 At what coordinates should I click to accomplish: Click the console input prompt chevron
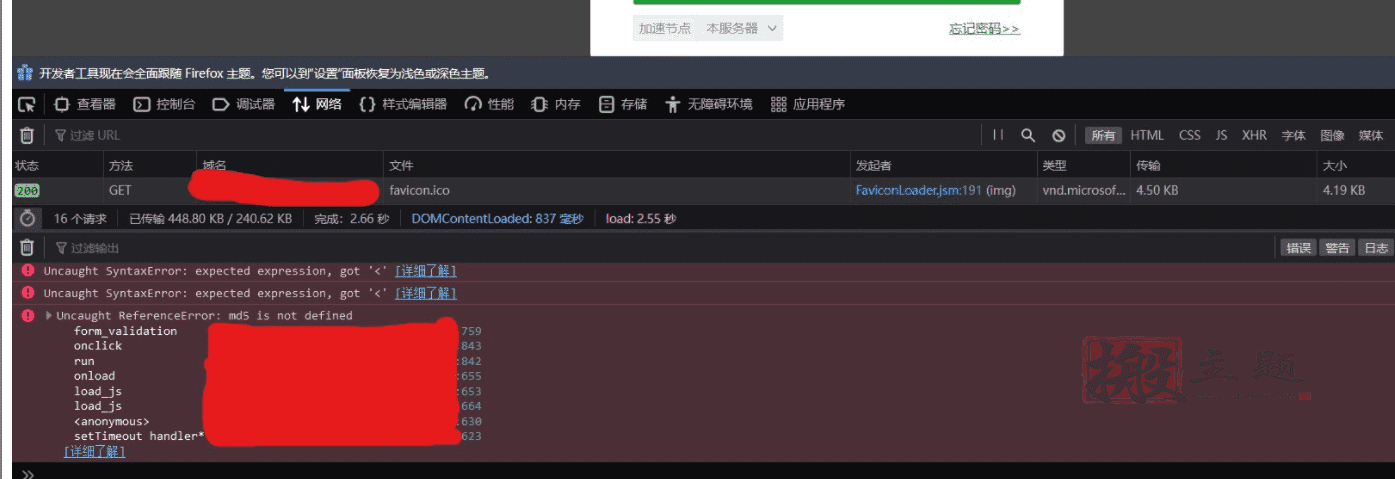(28, 473)
